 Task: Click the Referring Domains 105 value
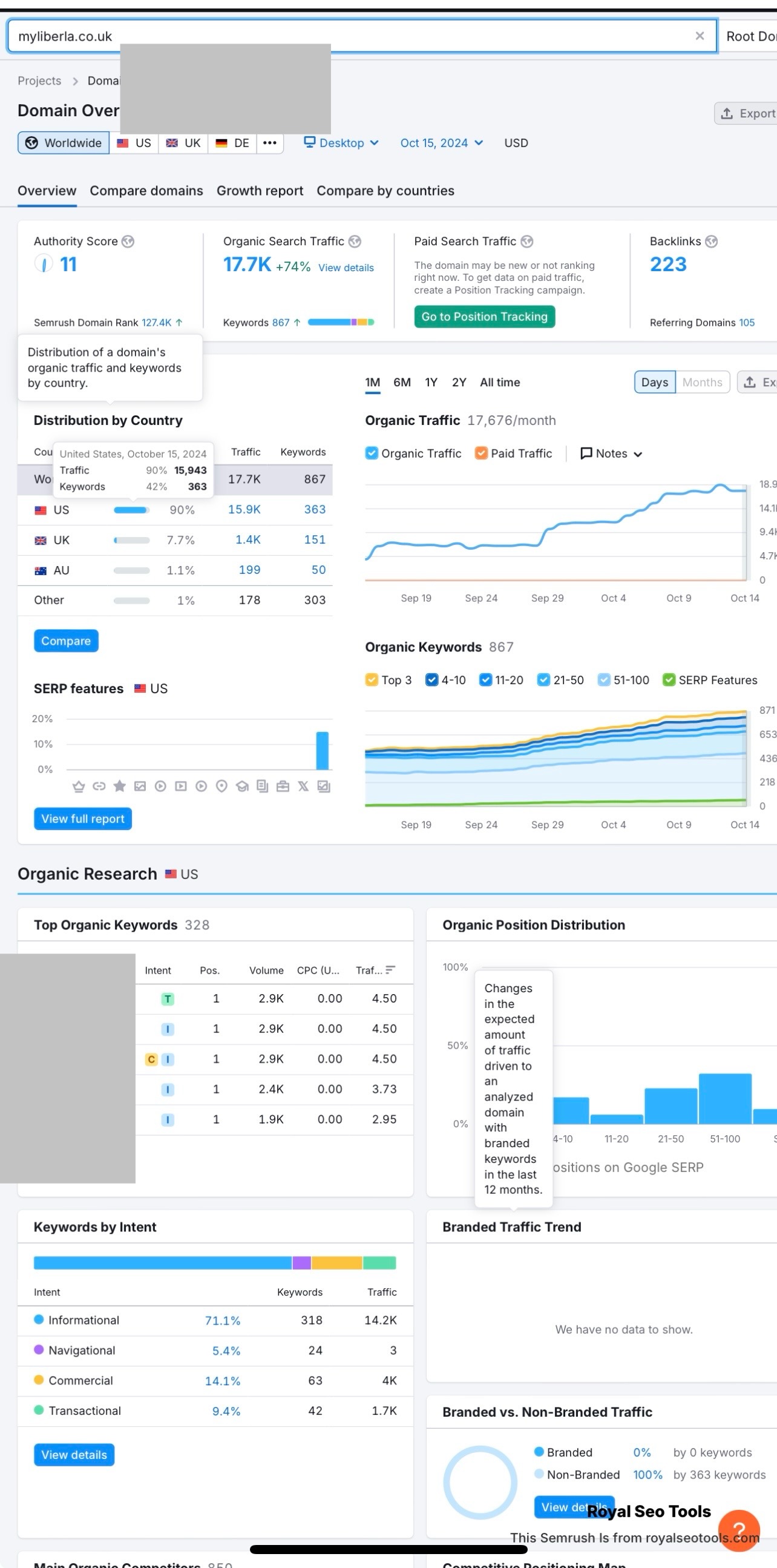point(747,323)
